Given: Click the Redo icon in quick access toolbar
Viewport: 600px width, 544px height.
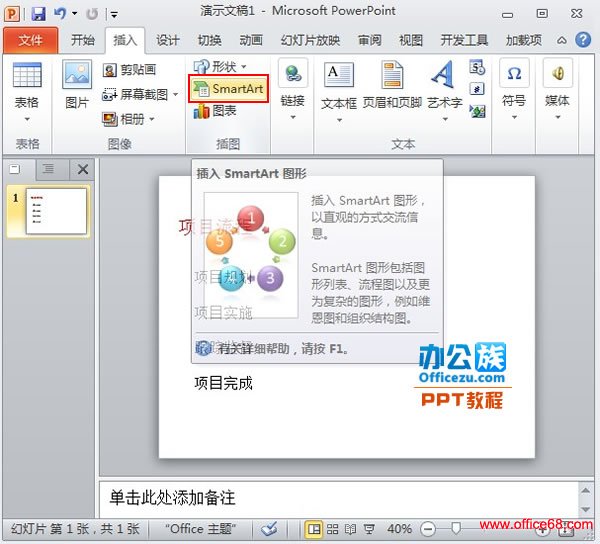Looking at the screenshot, I should tap(92, 14).
